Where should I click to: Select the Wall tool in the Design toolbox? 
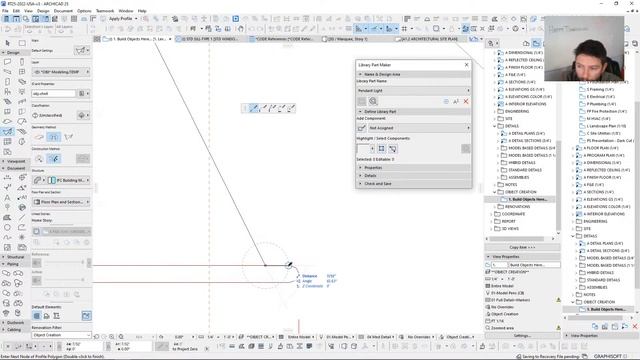click(7, 62)
